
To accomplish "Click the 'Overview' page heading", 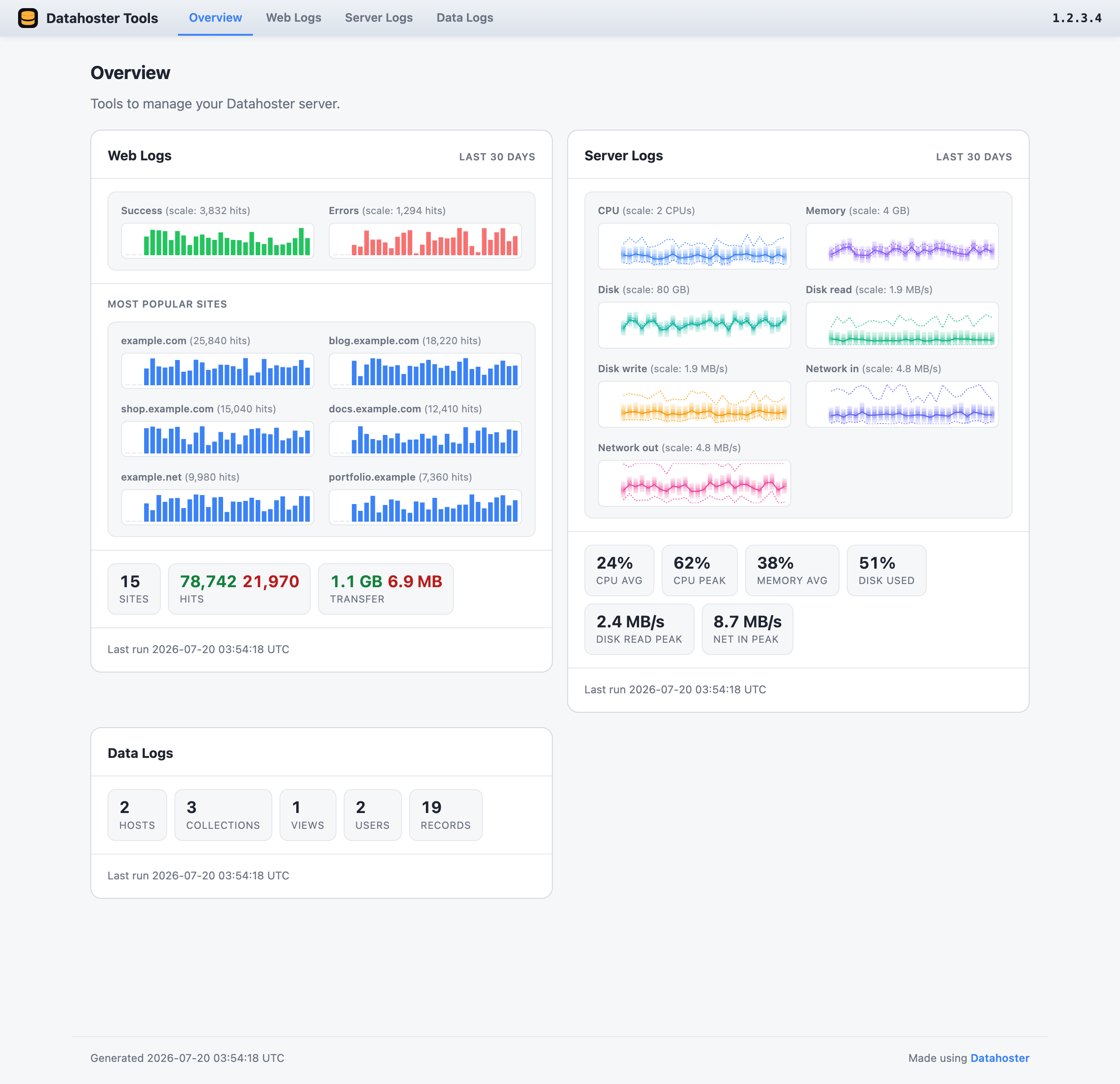I will click(x=130, y=73).
